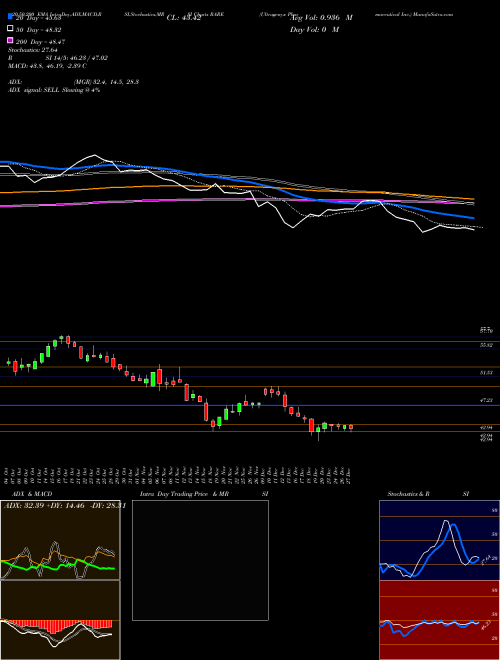Select the '200 Day' moving average label

click(40, 42)
